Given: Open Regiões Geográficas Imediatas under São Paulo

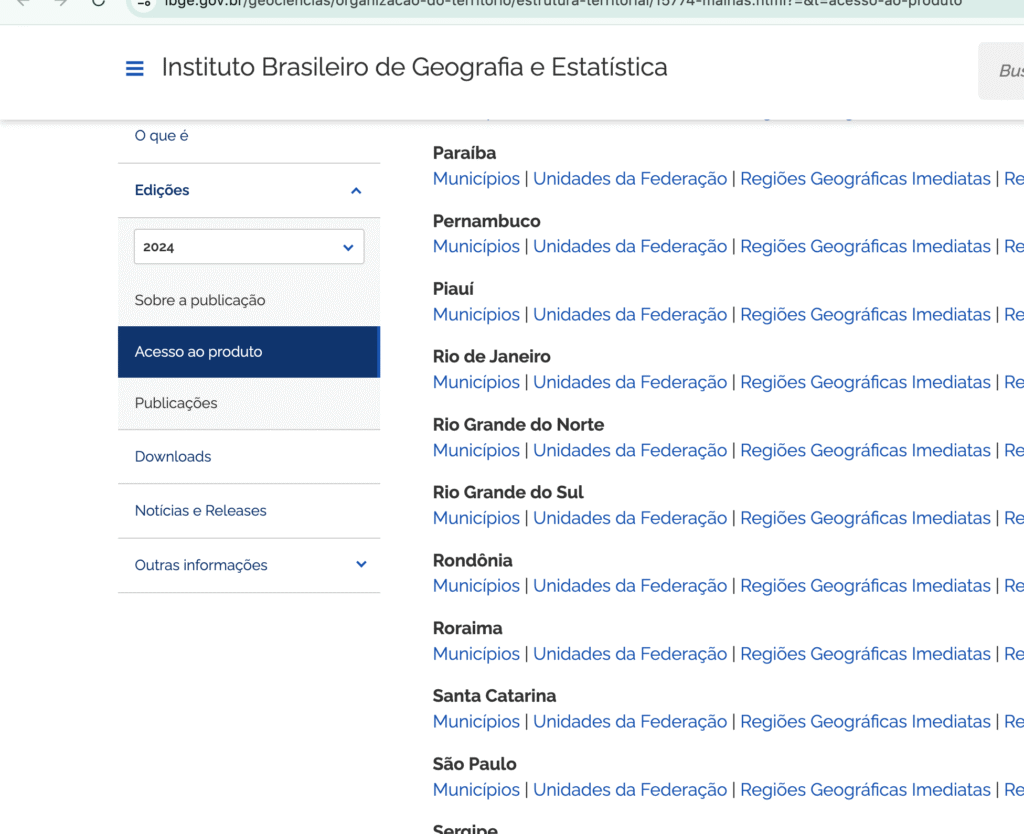Looking at the screenshot, I should [865, 790].
